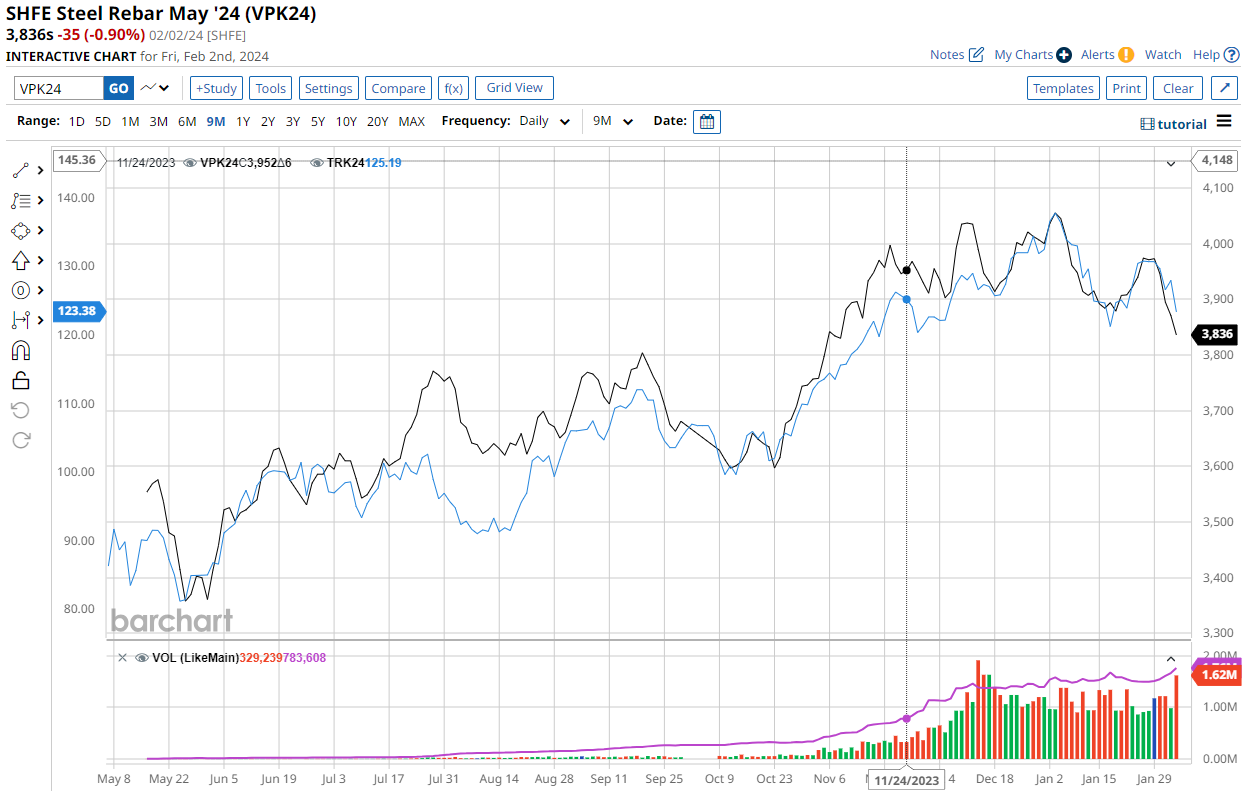Select the 1Y range option
The image size is (1259, 807).
pyautogui.click(x=243, y=122)
